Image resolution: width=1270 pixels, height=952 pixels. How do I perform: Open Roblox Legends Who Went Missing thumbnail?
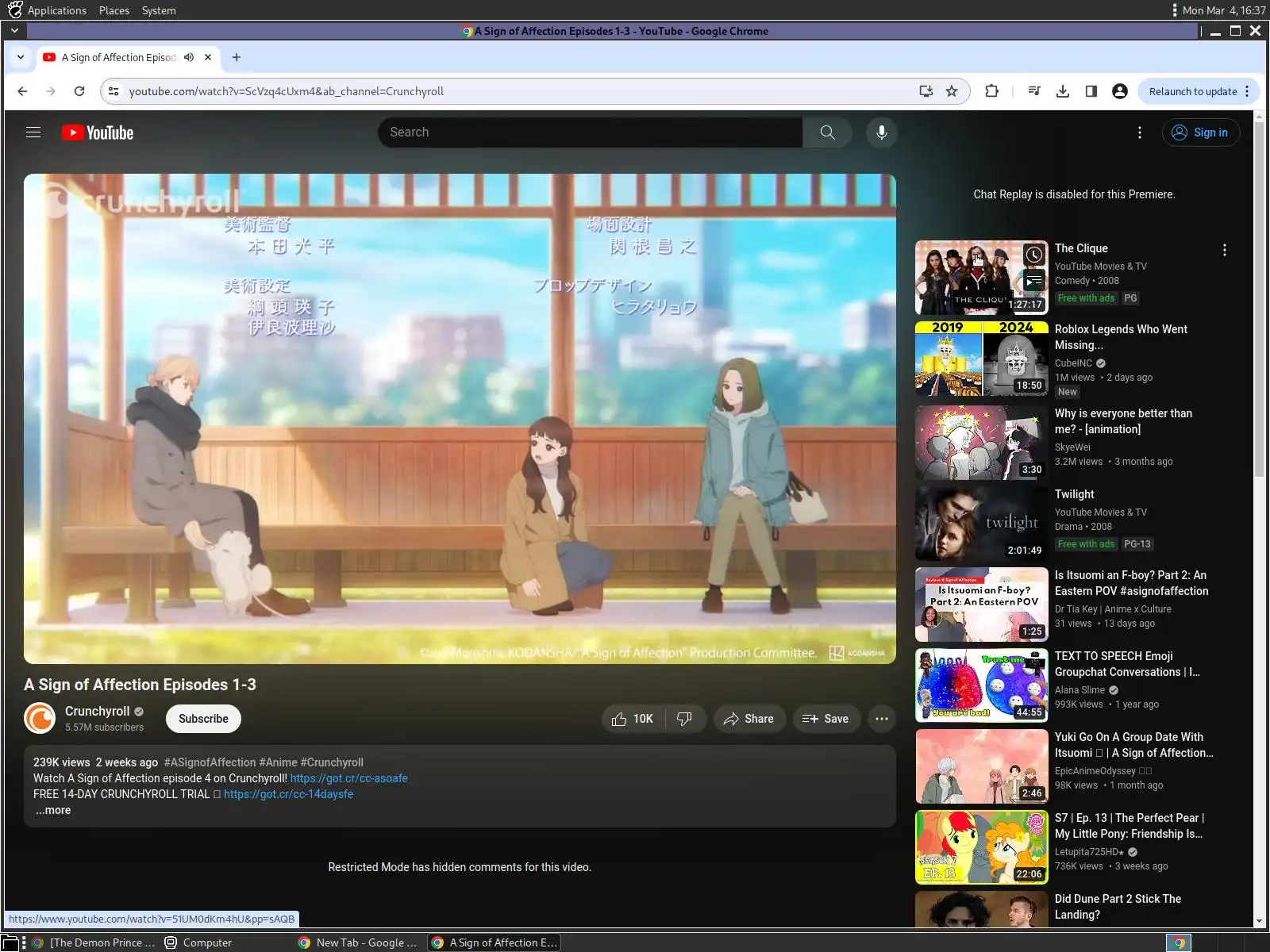coord(981,359)
